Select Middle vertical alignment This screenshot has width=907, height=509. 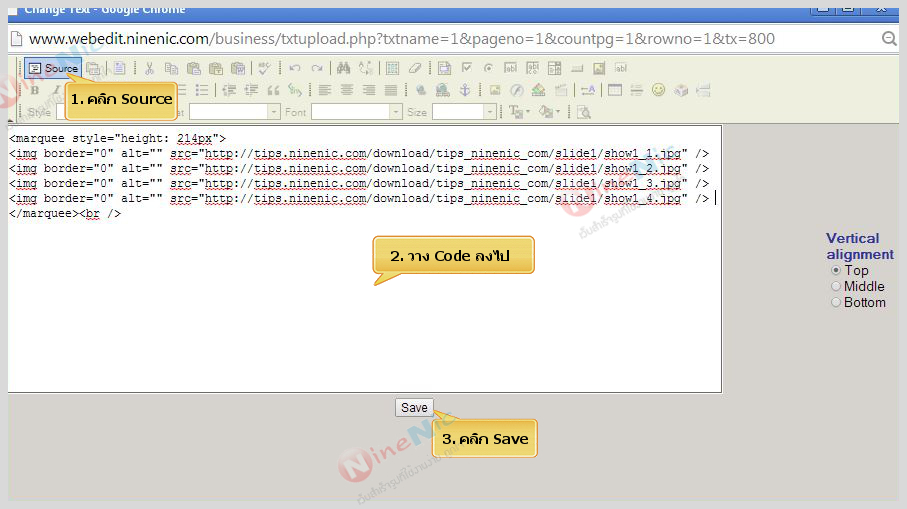pos(836,286)
